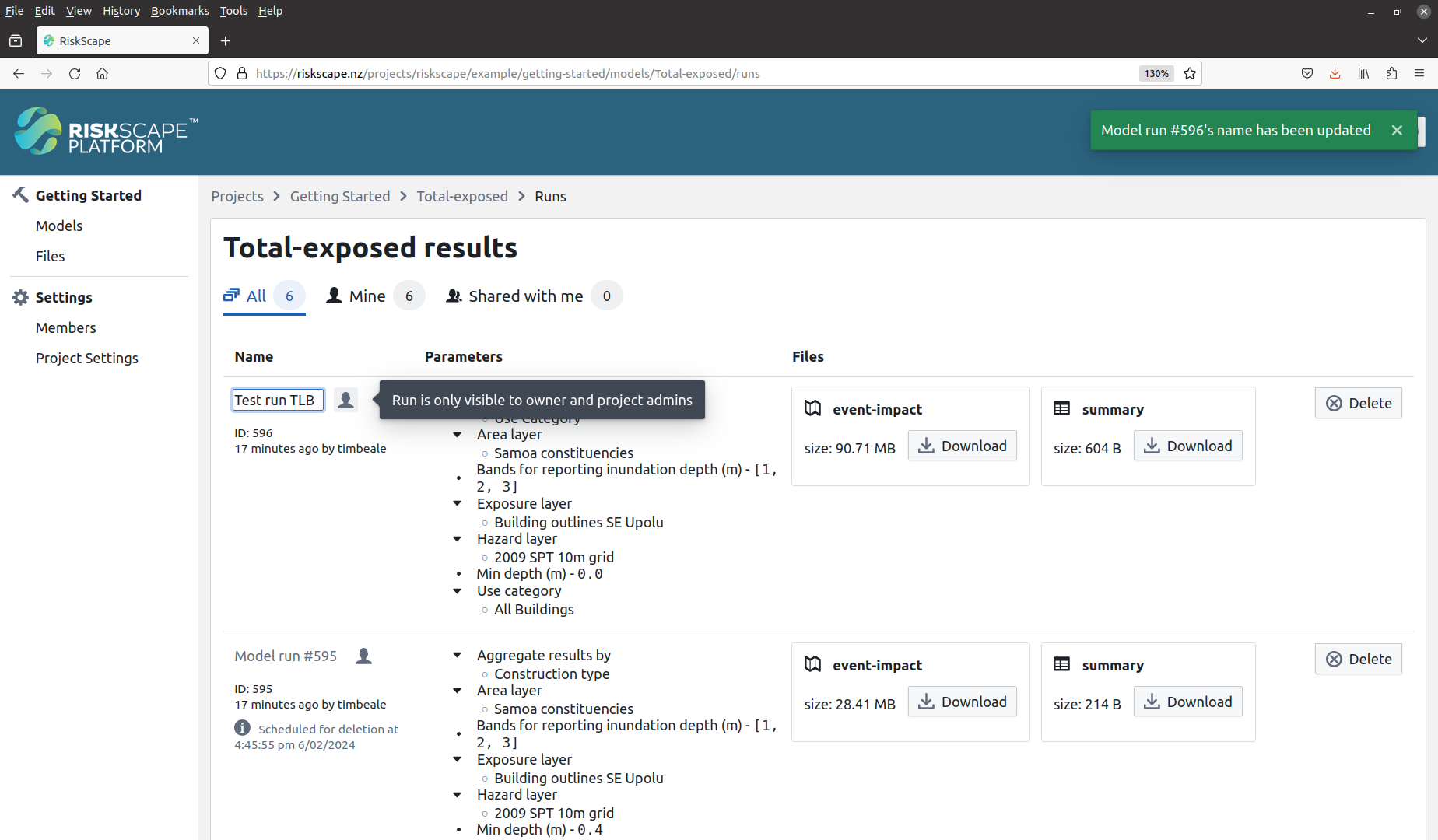
Task: Download the 214 B summary file
Action: click(x=1188, y=702)
